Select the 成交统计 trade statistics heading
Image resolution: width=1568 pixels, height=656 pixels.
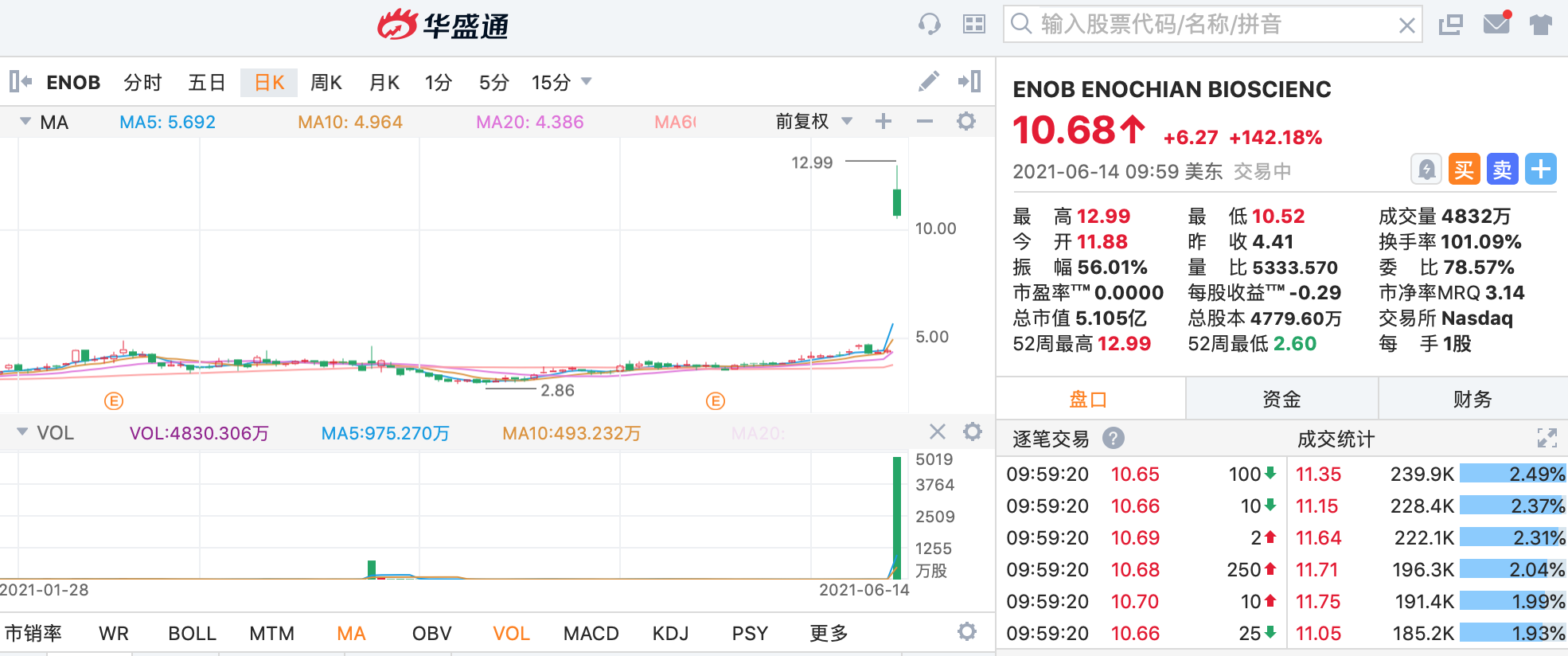(1336, 439)
